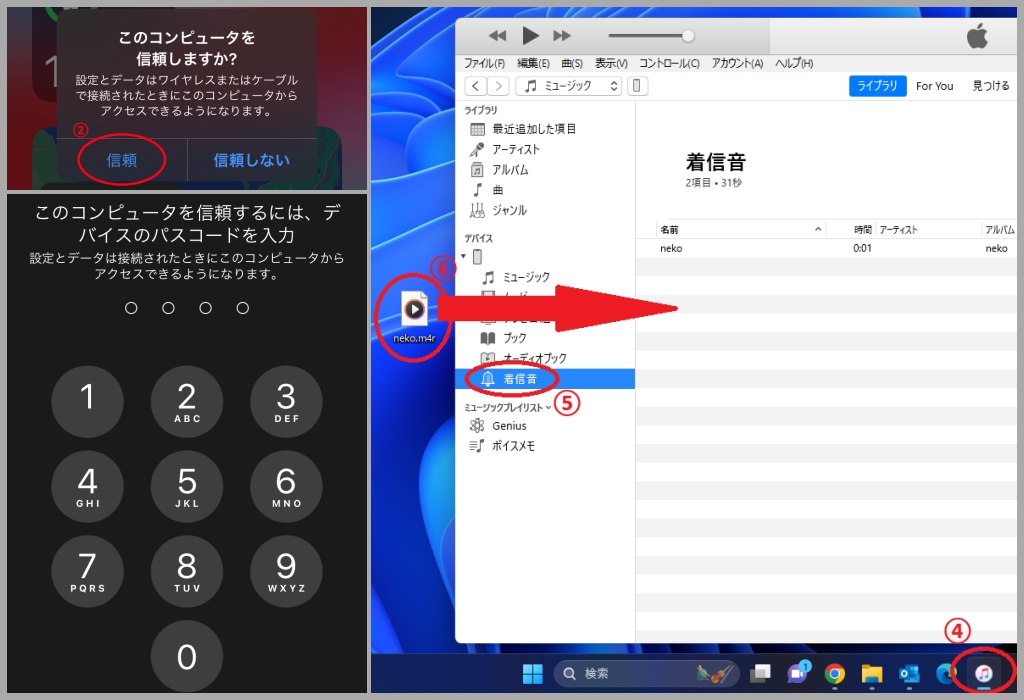Select the neko ringtone row

coord(826,248)
